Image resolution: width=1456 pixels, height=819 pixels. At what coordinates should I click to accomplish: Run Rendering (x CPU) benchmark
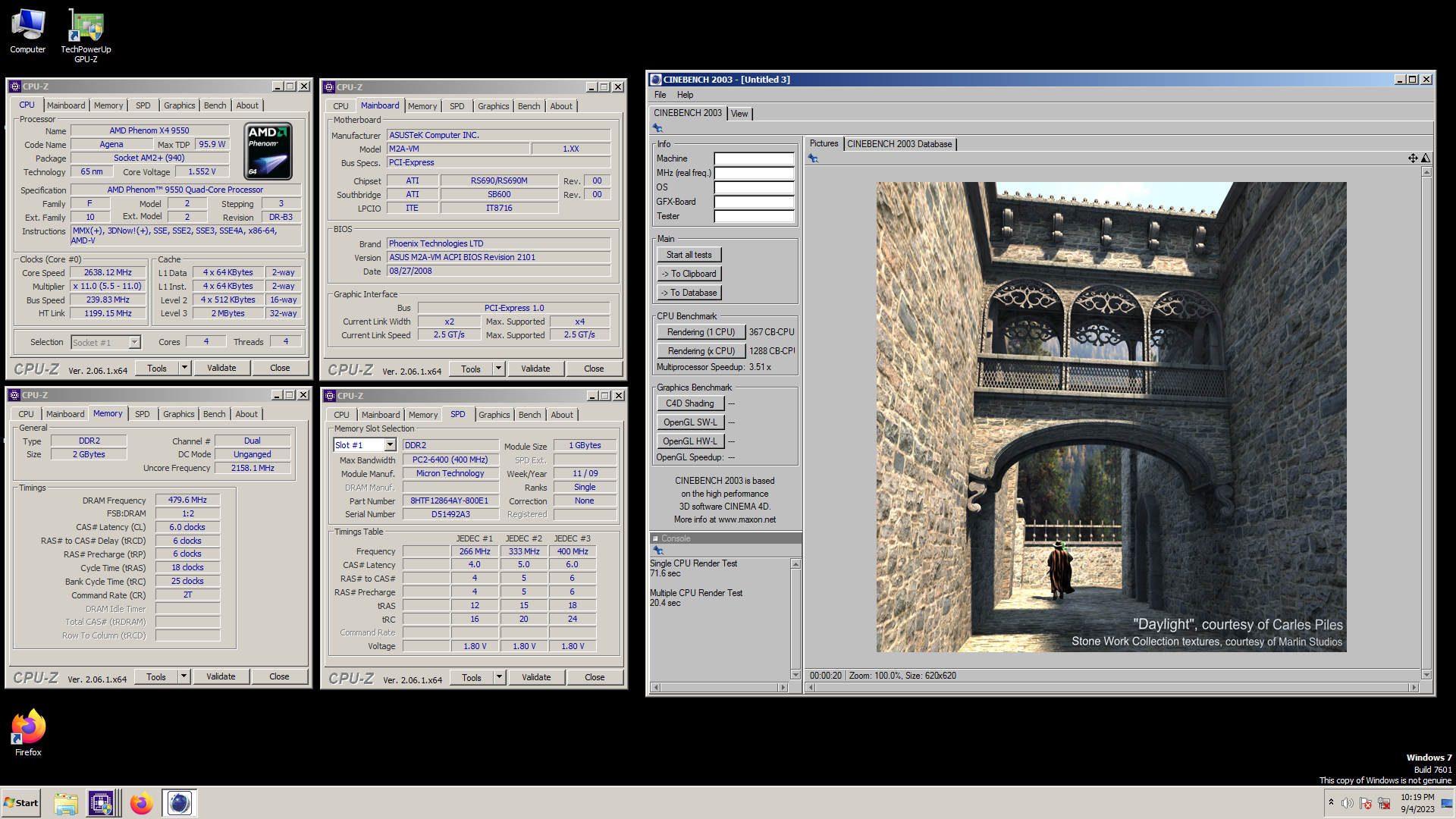(x=701, y=351)
